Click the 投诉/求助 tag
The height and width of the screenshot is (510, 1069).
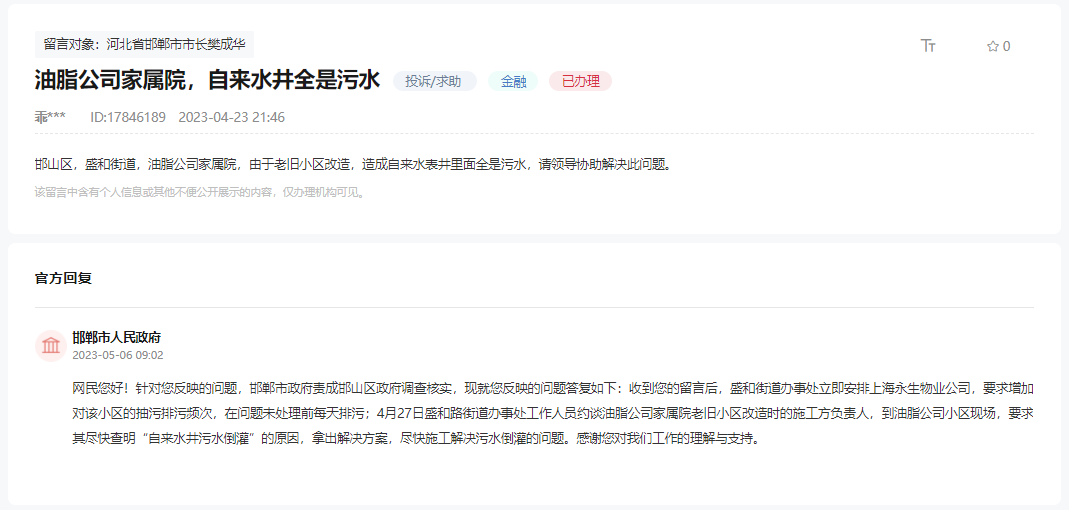click(x=434, y=81)
